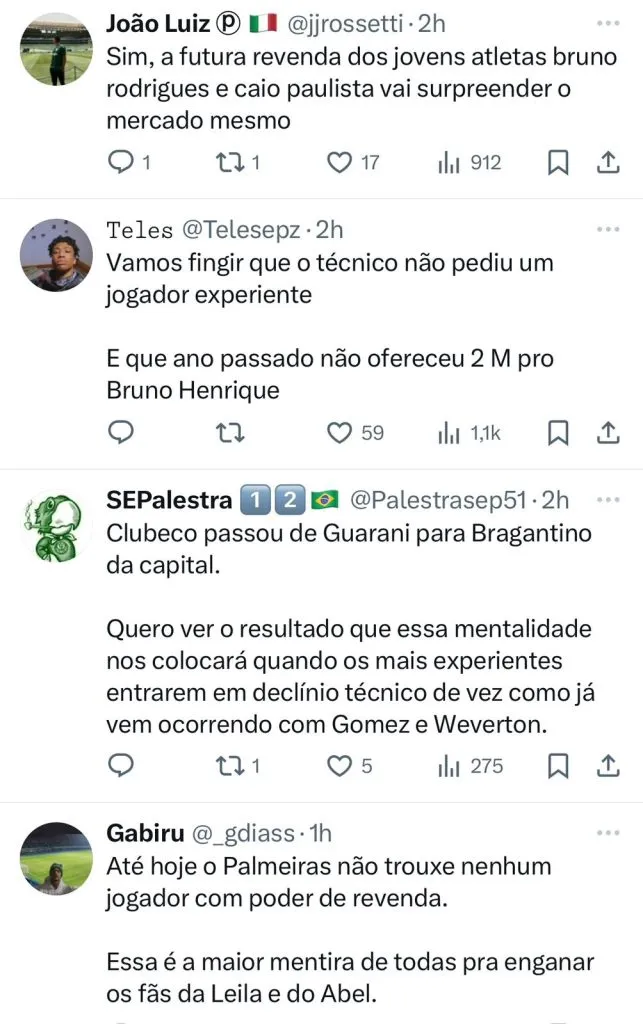The width and height of the screenshot is (643, 1024).
Task: Open more options on SEPalestra's tweet
Action: coord(608,498)
